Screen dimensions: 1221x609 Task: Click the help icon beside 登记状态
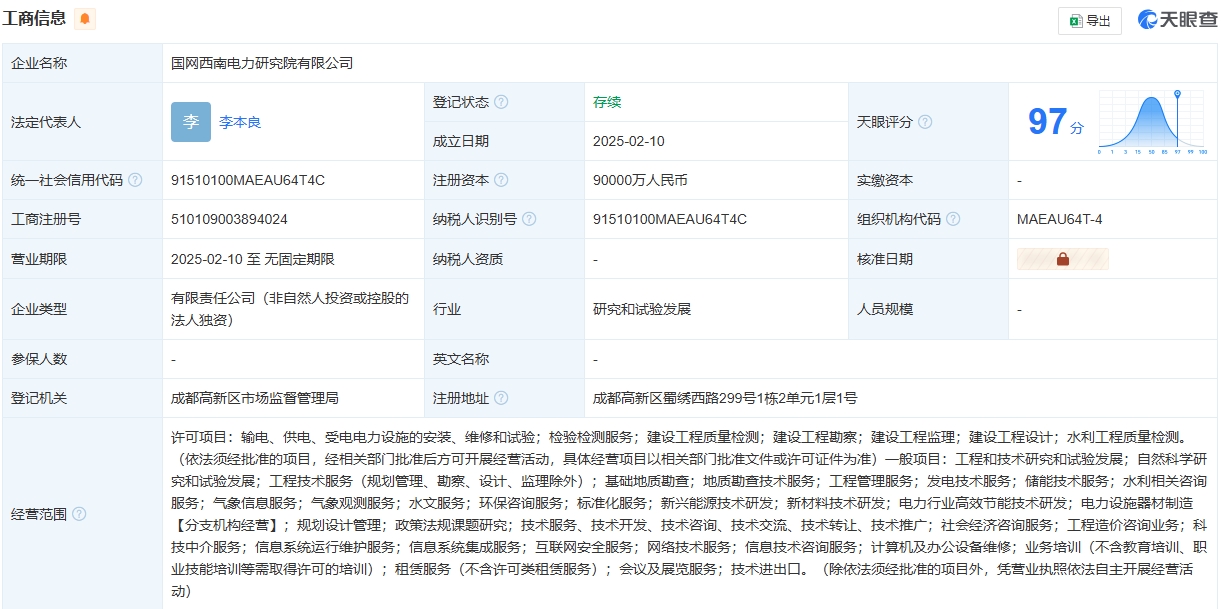click(x=499, y=100)
